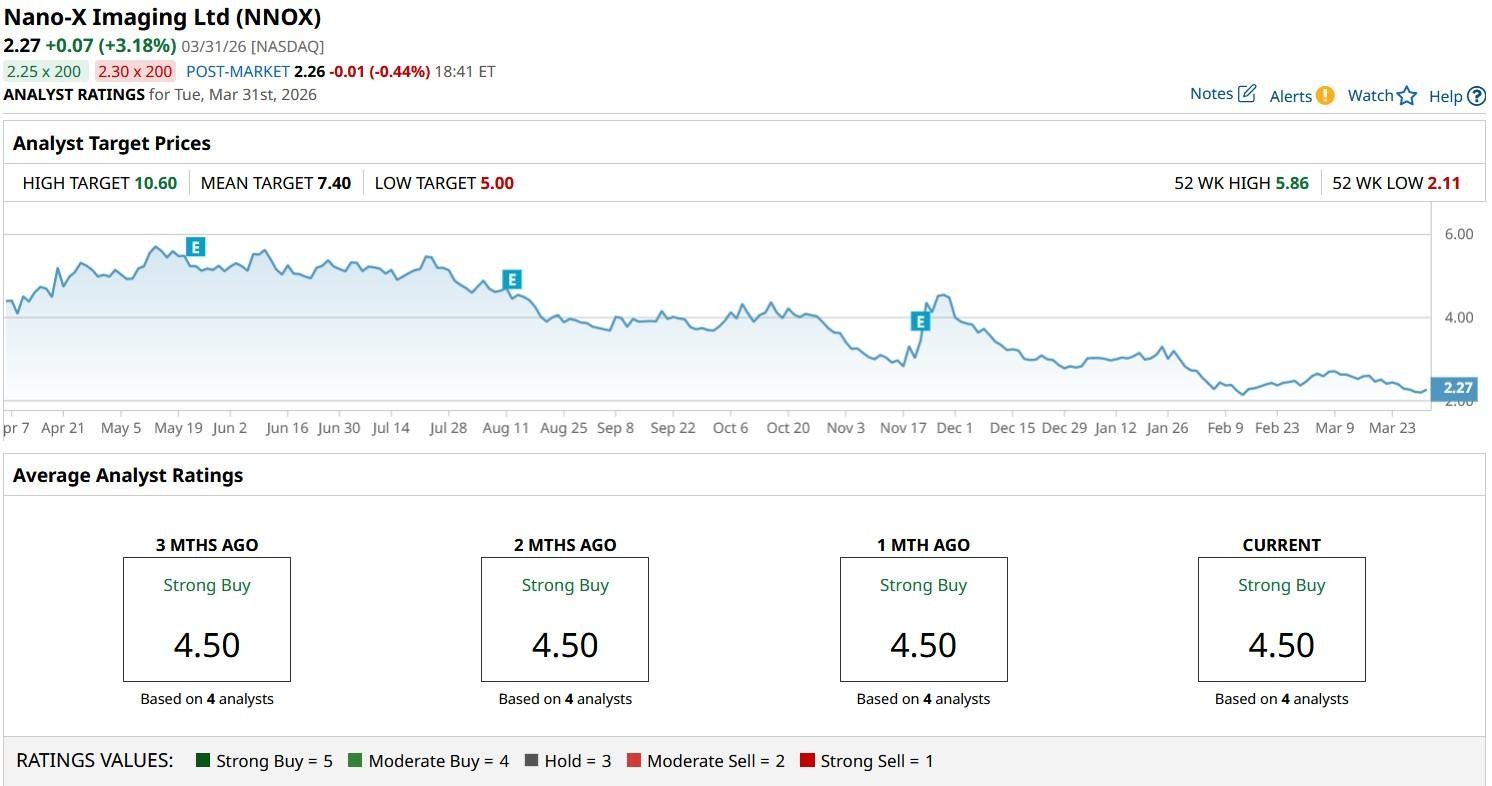
Task: Click the Notes link
Action: tap(1211, 94)
